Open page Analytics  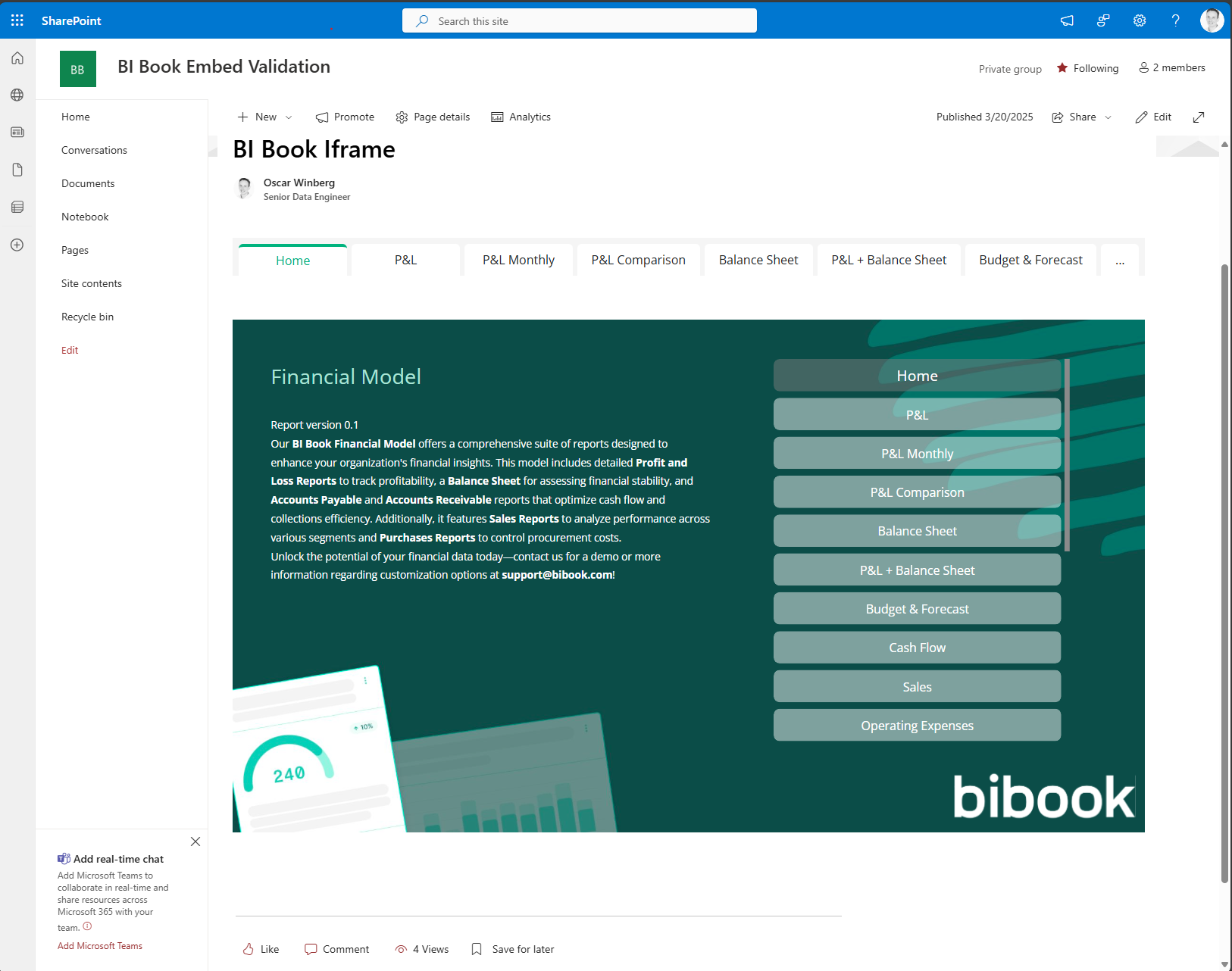pos(521,117)
